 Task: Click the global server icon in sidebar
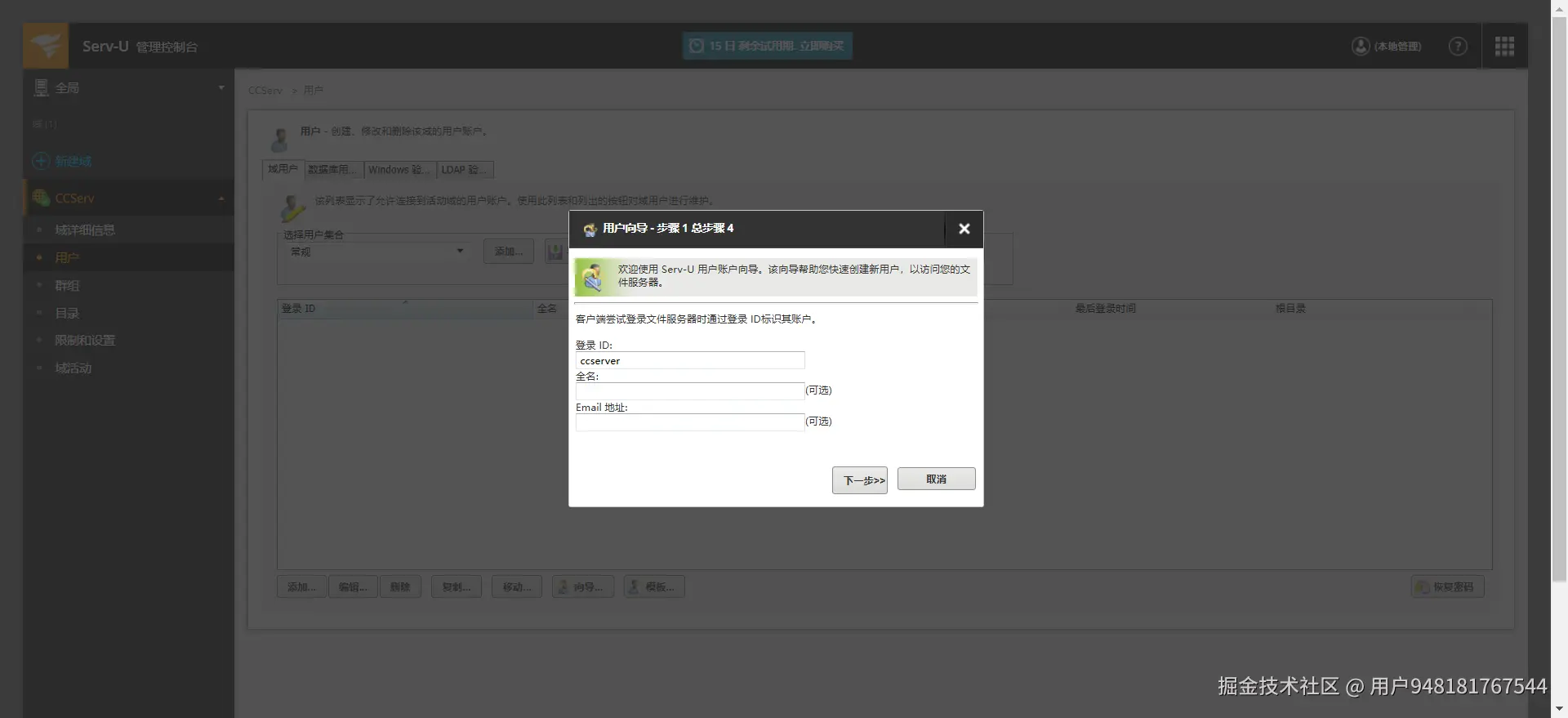coord(42,87)
